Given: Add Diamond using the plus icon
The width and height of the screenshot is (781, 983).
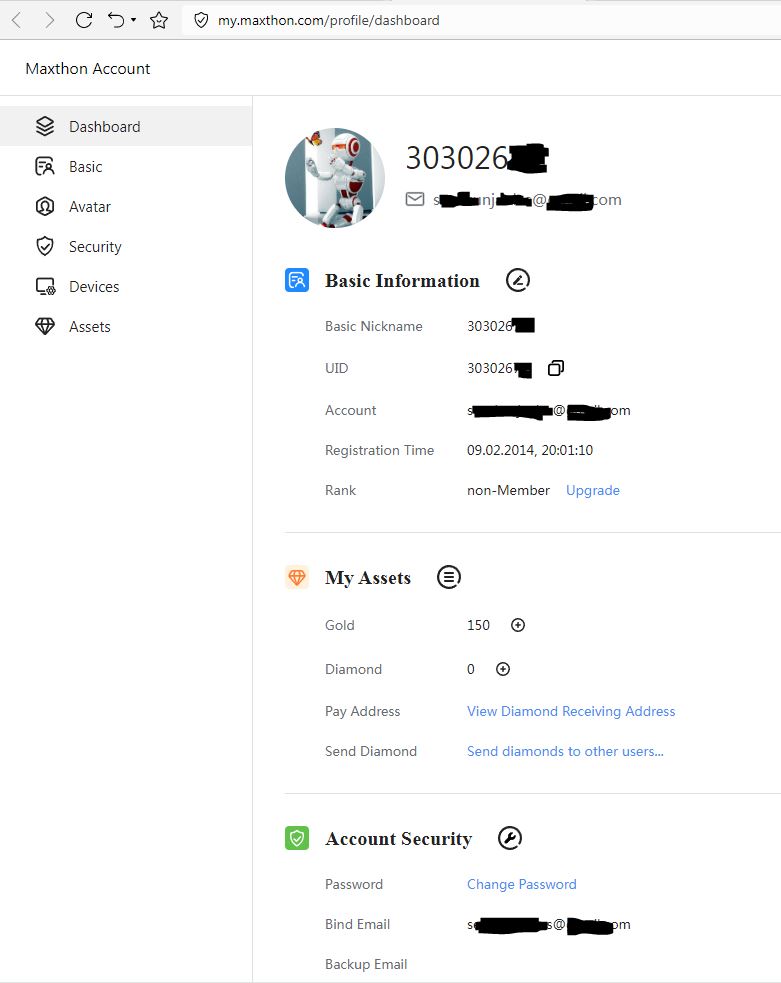Looking at the screenshot, I should pos(503,669).
